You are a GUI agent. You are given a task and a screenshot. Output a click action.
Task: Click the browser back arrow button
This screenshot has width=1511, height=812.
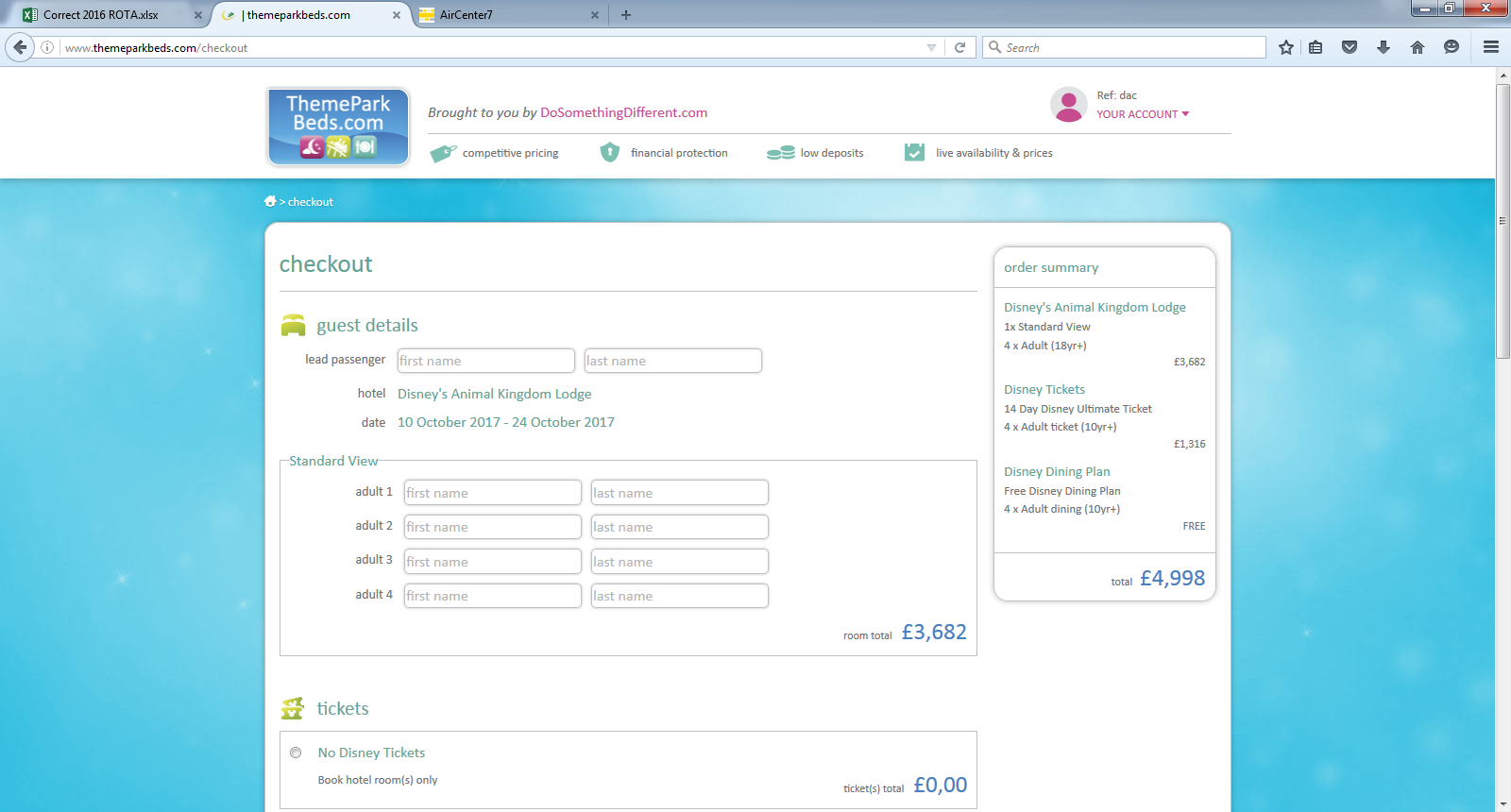[20, 47]
